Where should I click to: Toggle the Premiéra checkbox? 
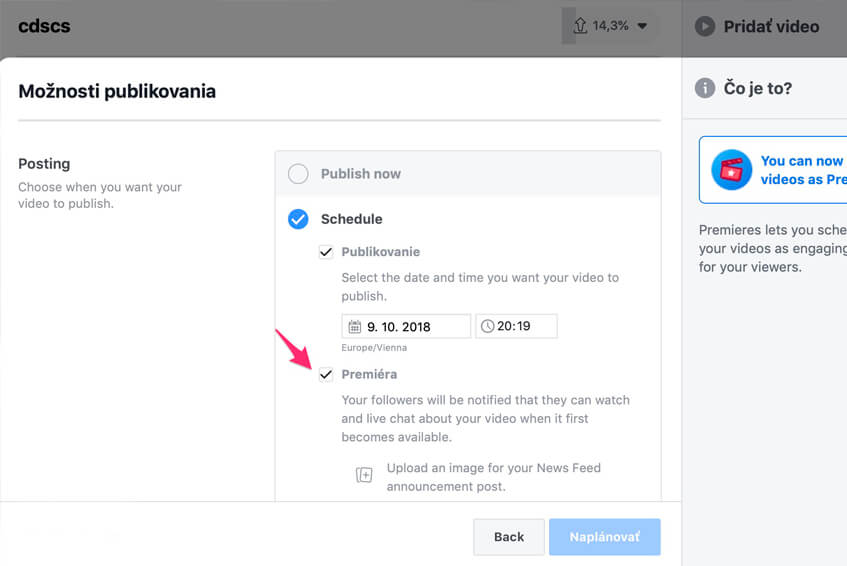326,374
